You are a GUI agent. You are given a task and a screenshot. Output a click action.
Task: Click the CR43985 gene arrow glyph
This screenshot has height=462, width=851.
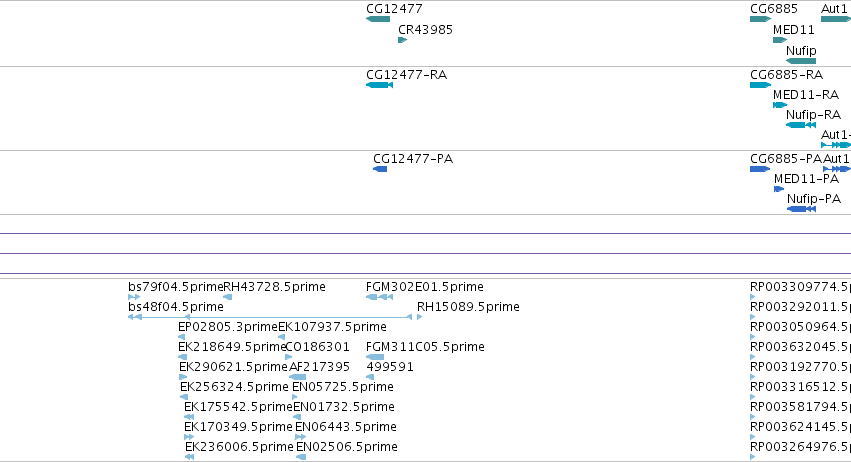point(403,40)
